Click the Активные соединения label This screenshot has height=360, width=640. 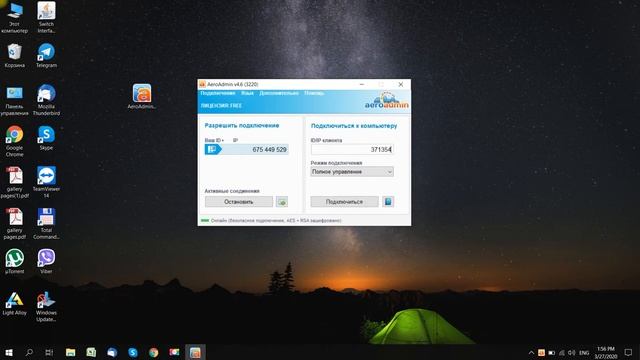pos(232,191)
